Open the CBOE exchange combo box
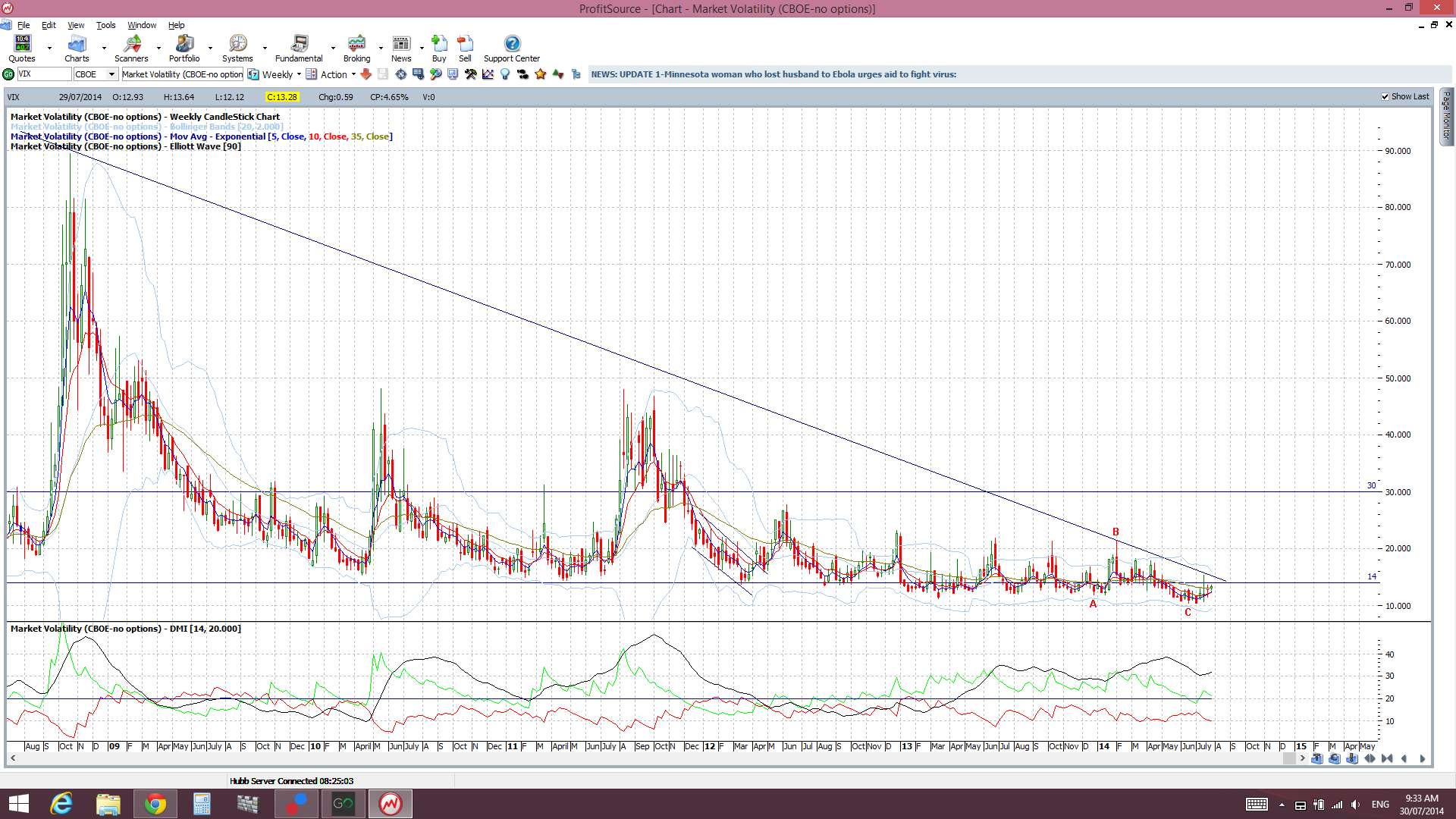The width and height of the screenshot is (1456, 819). click(x=96, y=74)
